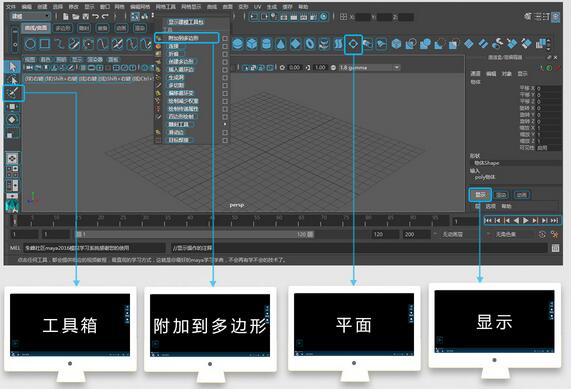Activate the Paint Selection brush tool
571x389 pixels.
pyautogui.click(x=13, y=93)
